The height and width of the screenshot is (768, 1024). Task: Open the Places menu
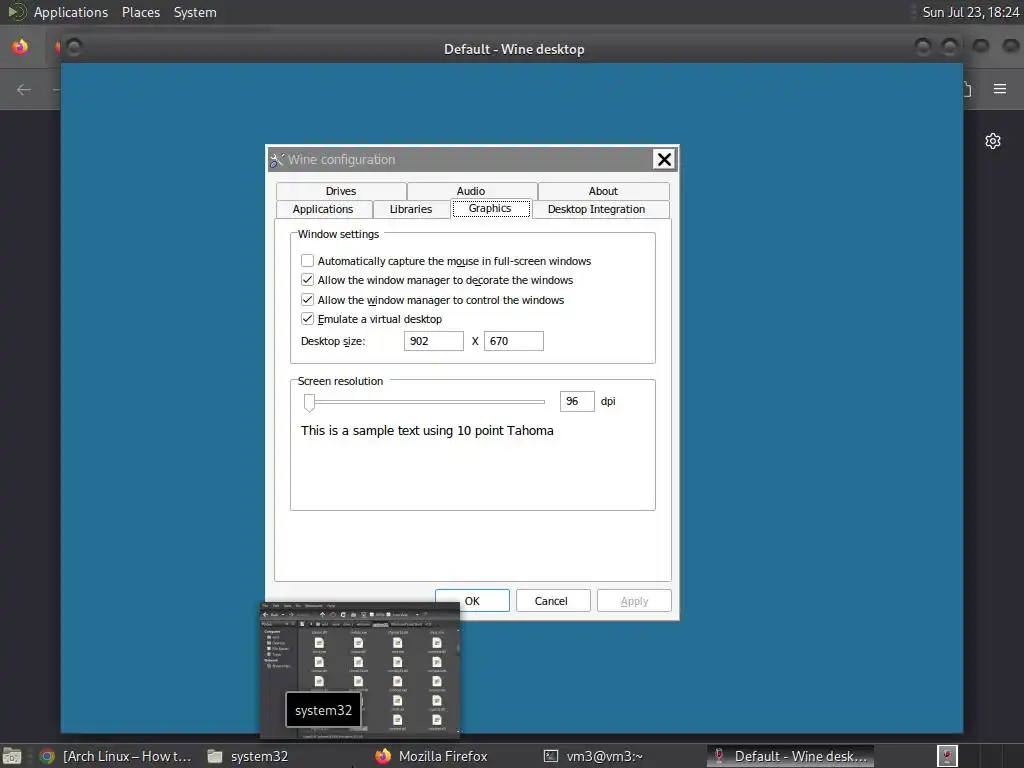pos(141,12)
